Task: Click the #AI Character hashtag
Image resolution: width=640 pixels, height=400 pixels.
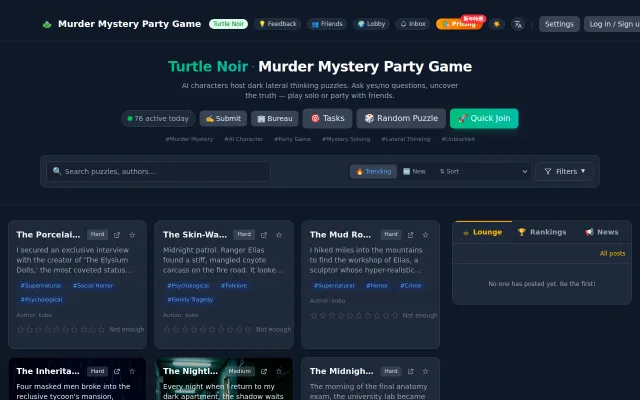Action: point(243,139)
